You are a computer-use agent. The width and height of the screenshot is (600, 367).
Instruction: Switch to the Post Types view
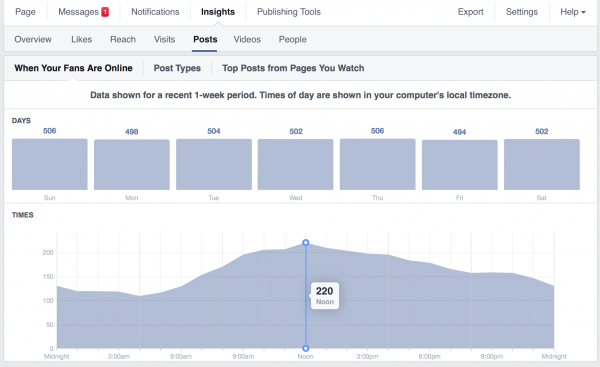coord(177,68)
